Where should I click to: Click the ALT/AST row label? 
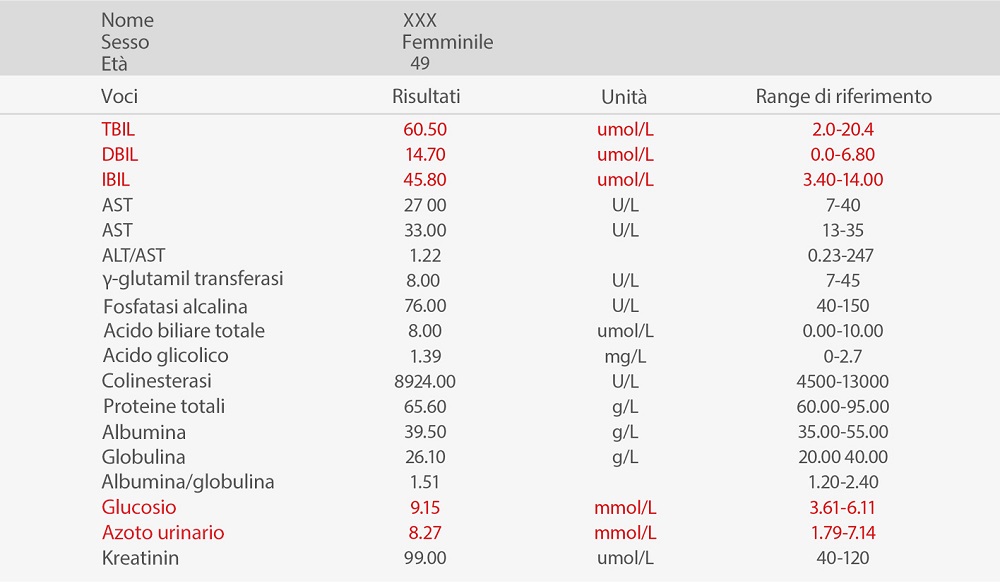point(133,255)
